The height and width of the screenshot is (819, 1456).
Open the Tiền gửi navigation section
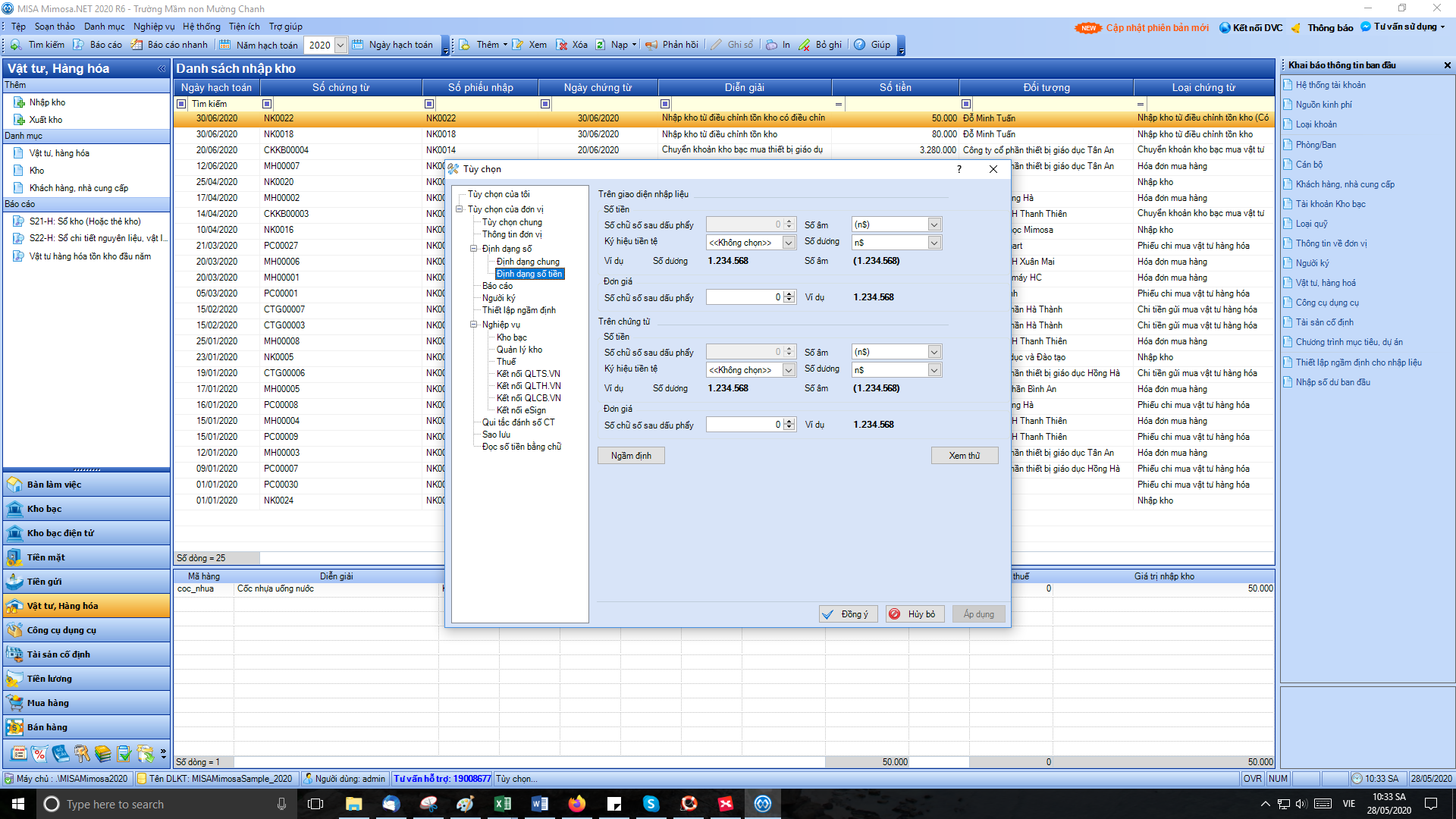(86, 582)
